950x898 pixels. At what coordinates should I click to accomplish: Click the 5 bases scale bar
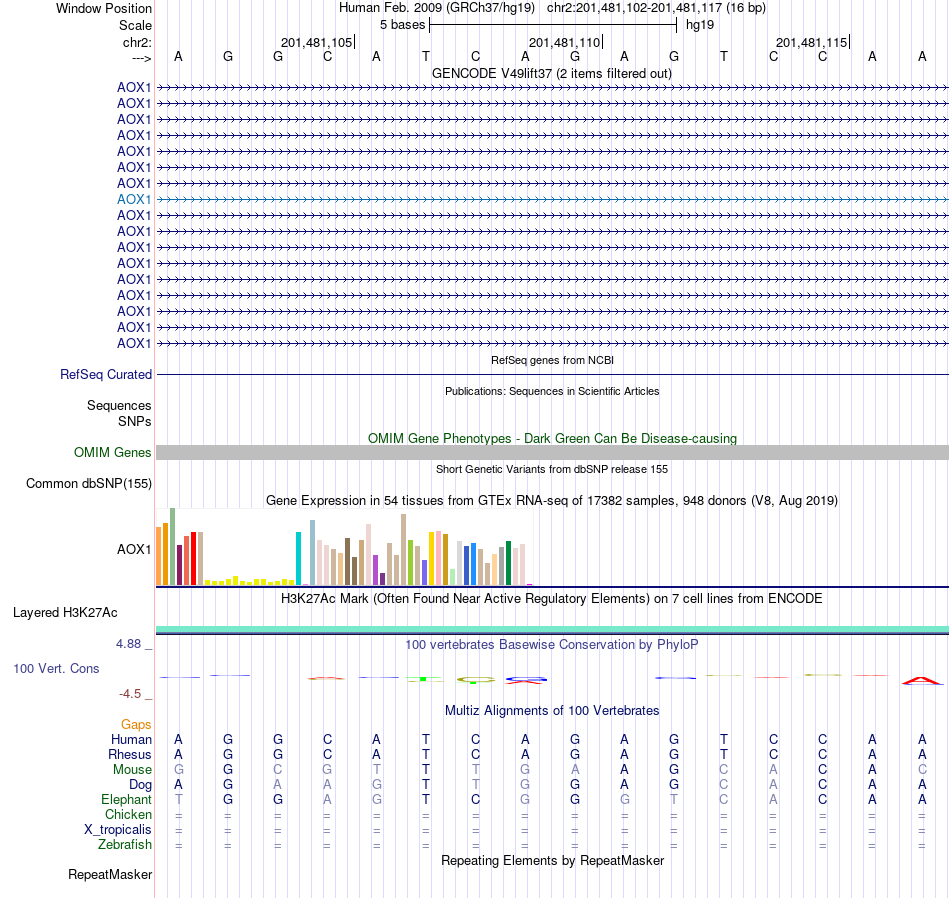pyautogui.click(x=553, y=25)
